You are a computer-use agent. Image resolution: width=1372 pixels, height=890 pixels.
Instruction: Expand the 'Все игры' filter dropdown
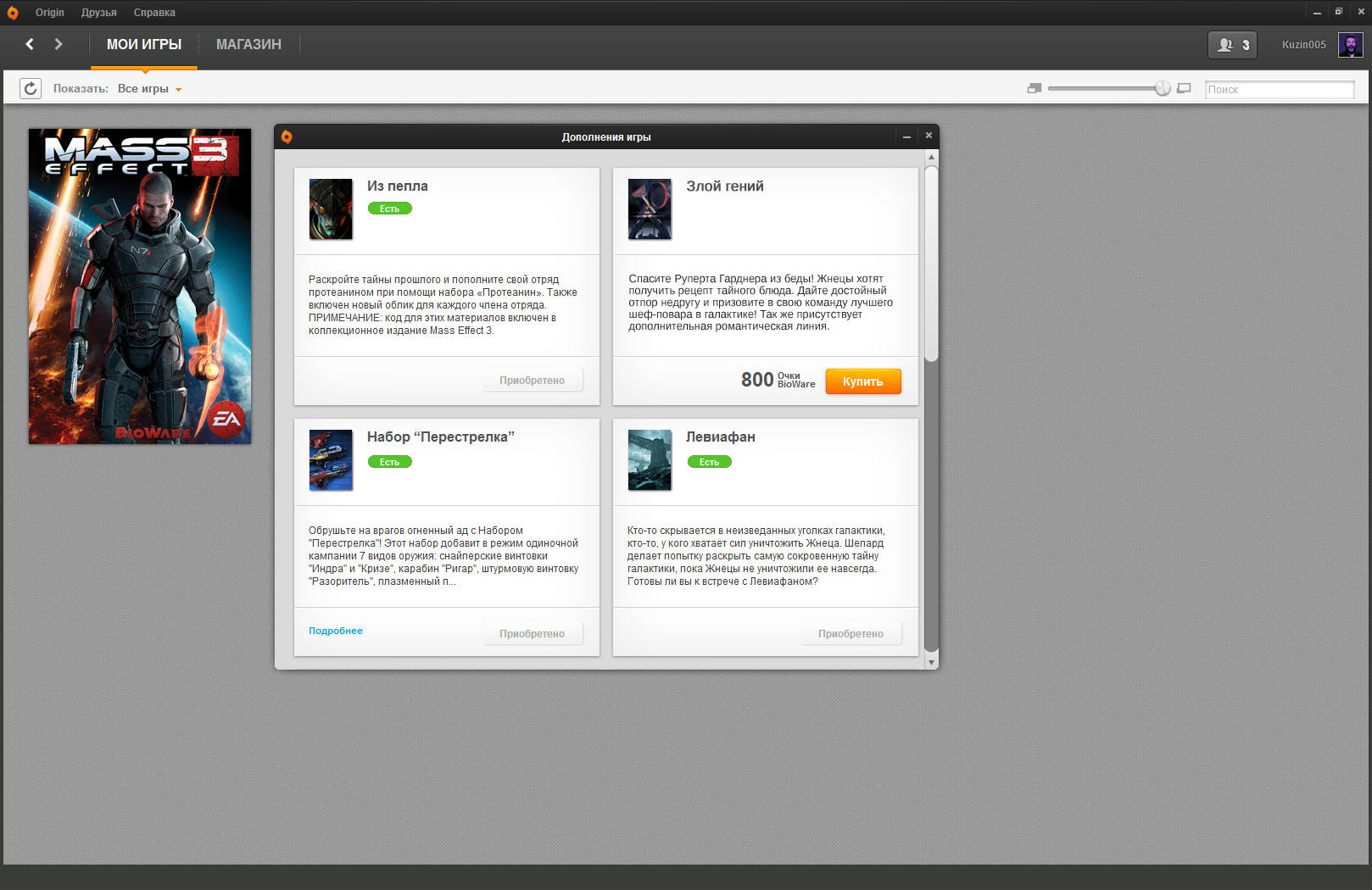click(x=150, y=88)
